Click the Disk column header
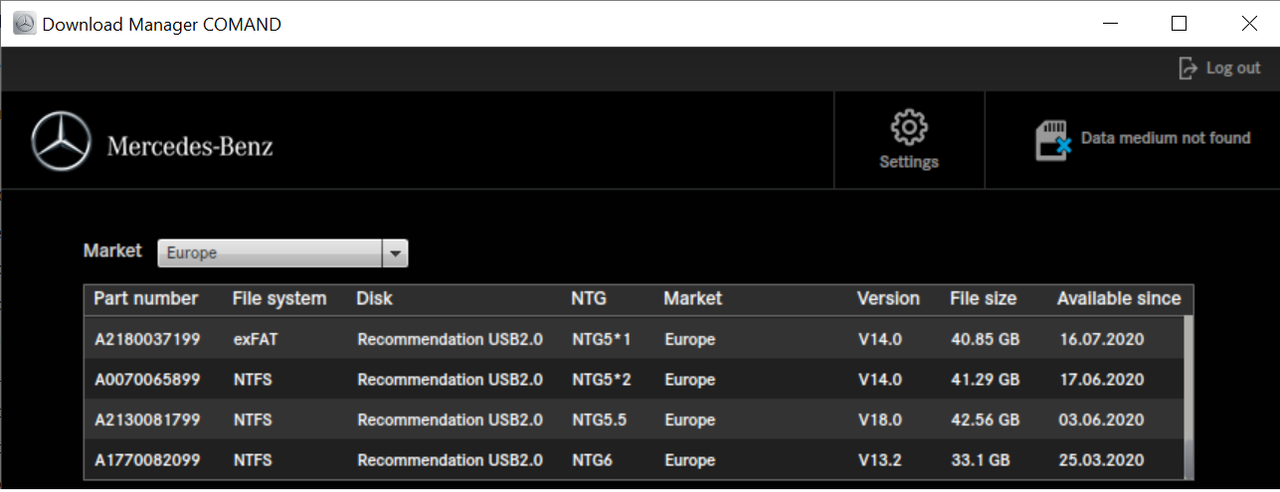This screenshot has height=492, width=1280. click(x=374, y=298)
